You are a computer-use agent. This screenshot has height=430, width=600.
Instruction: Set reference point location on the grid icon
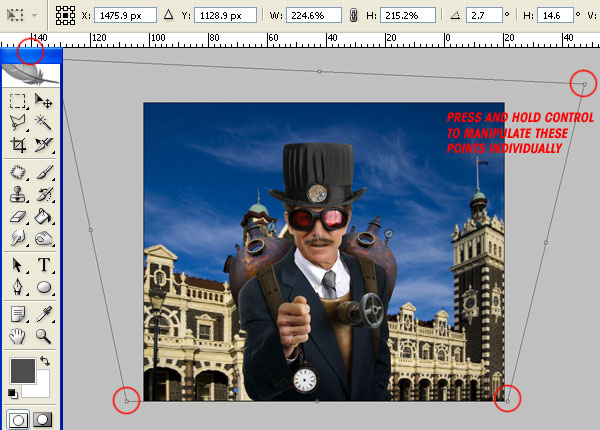[x=65, y=15]
